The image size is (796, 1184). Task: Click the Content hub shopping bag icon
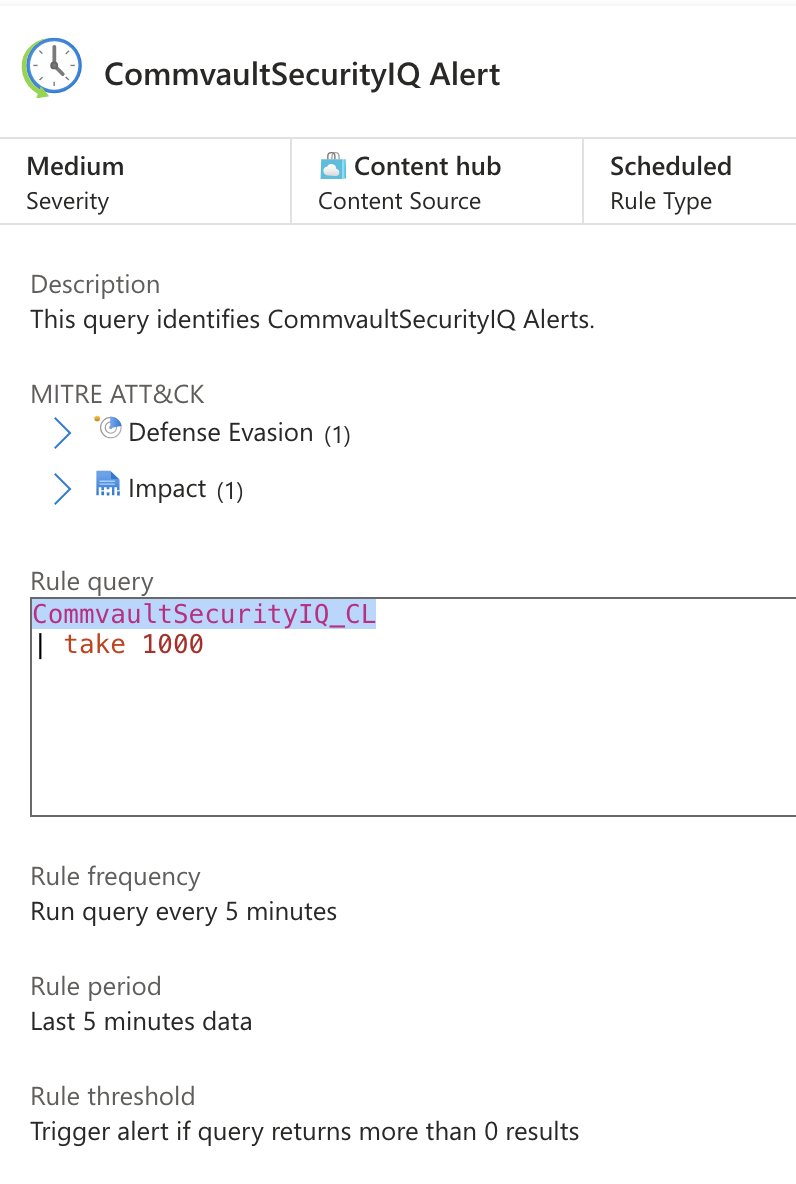tap(332, 165)
